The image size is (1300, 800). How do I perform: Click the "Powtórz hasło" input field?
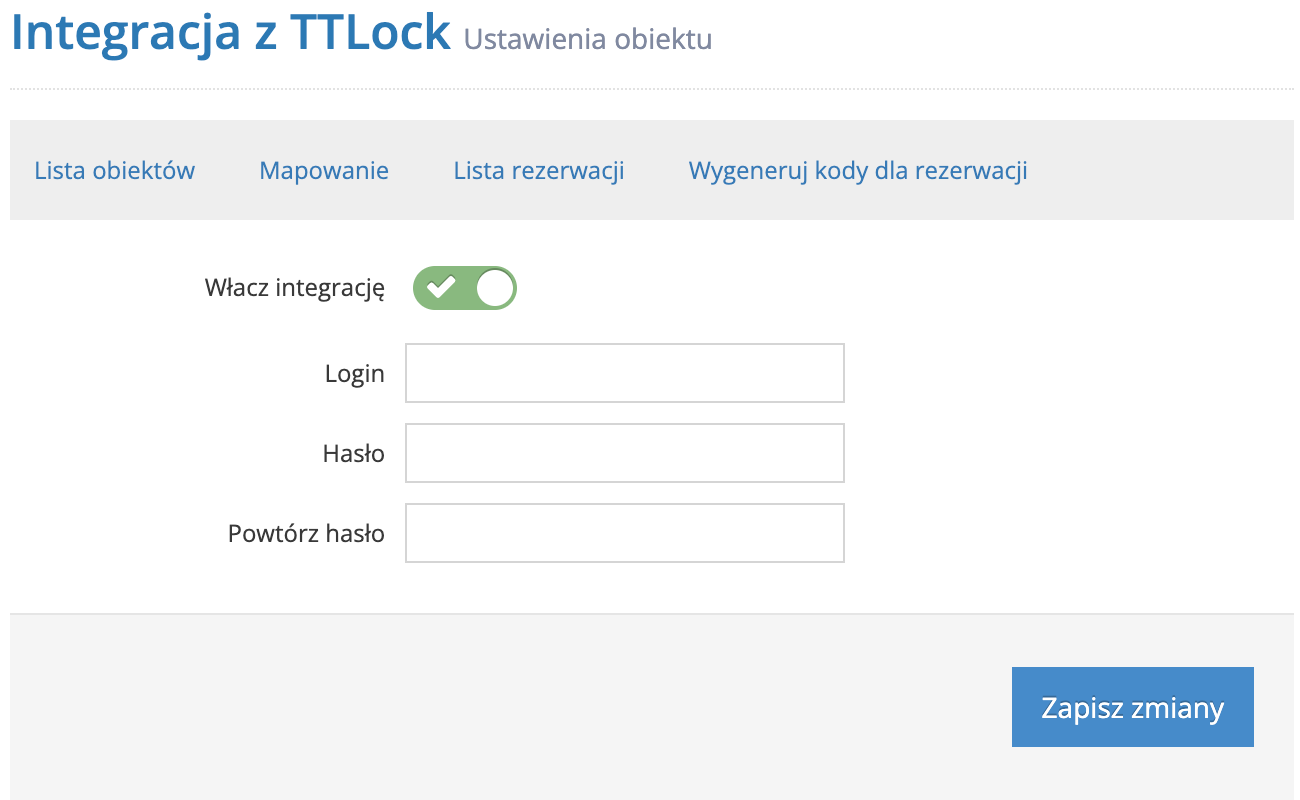(x=624, y=532)
